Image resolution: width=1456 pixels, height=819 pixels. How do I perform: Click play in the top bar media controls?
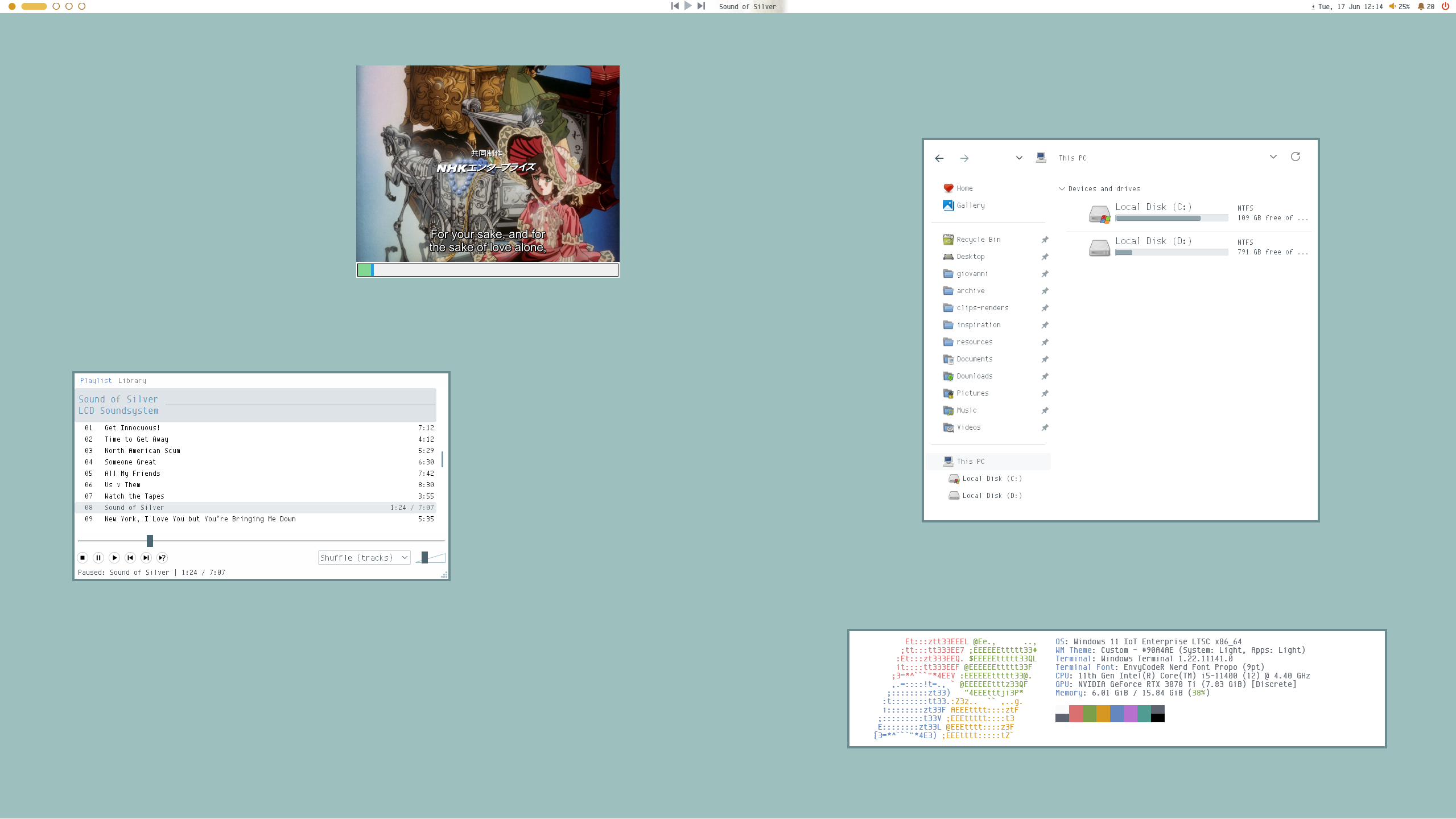[688, 6]
